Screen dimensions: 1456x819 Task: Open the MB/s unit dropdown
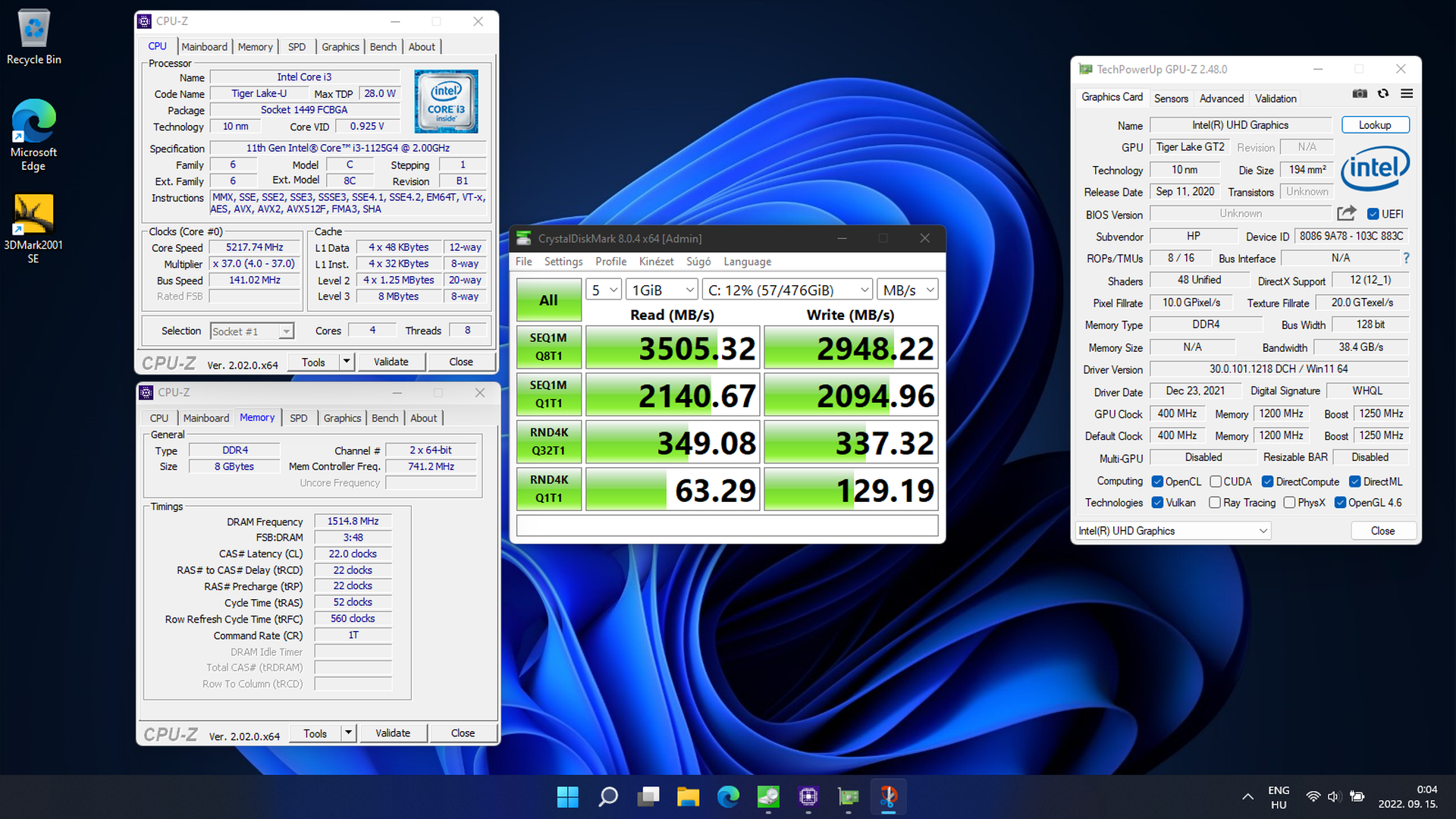[908, 290]
